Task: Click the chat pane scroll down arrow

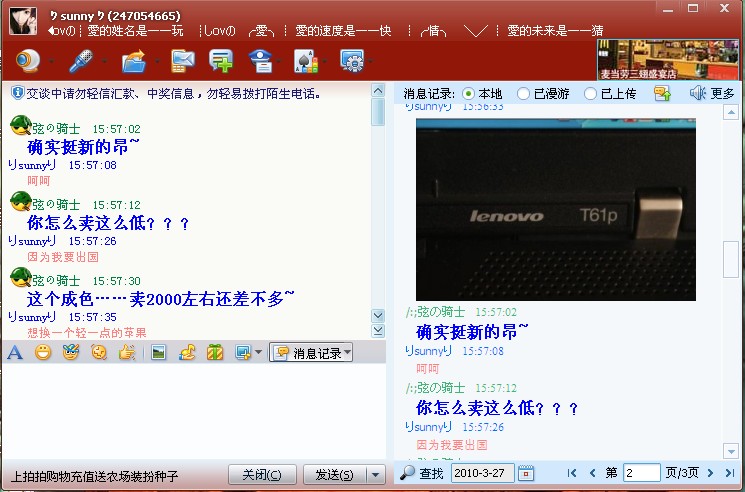Action: coord(378,315)
